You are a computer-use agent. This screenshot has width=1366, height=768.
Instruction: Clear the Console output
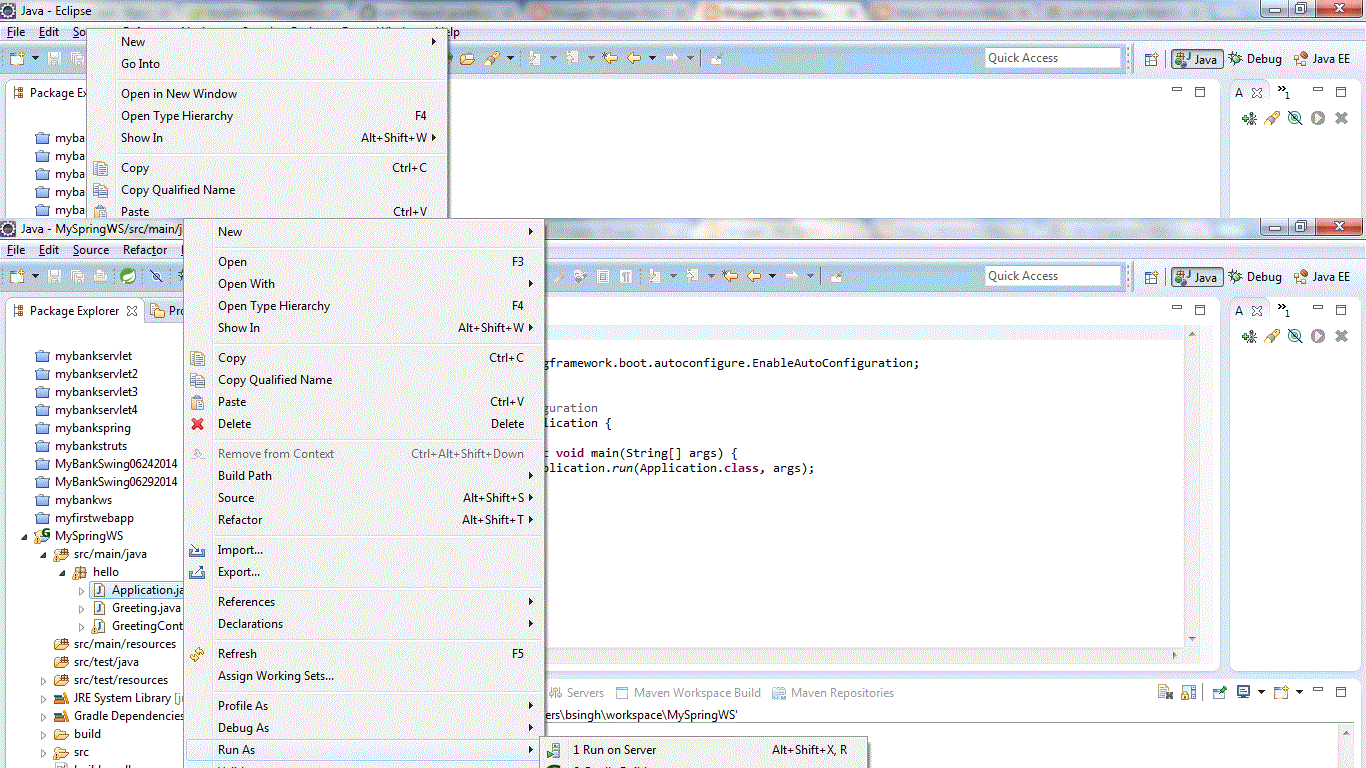[x=1165, y=691]
